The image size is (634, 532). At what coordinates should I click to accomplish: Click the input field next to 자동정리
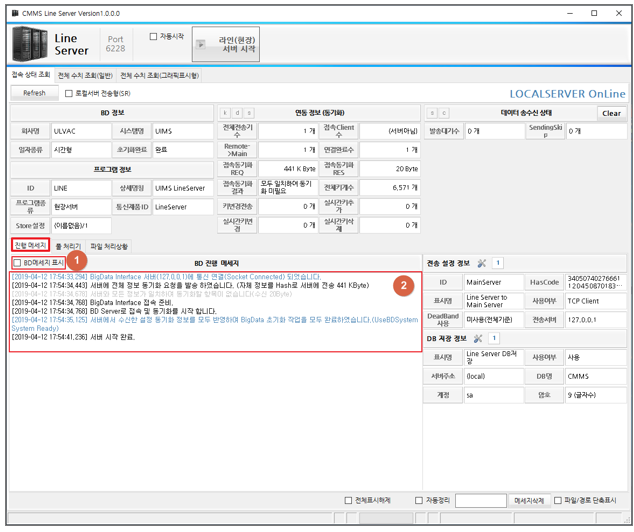480,500
